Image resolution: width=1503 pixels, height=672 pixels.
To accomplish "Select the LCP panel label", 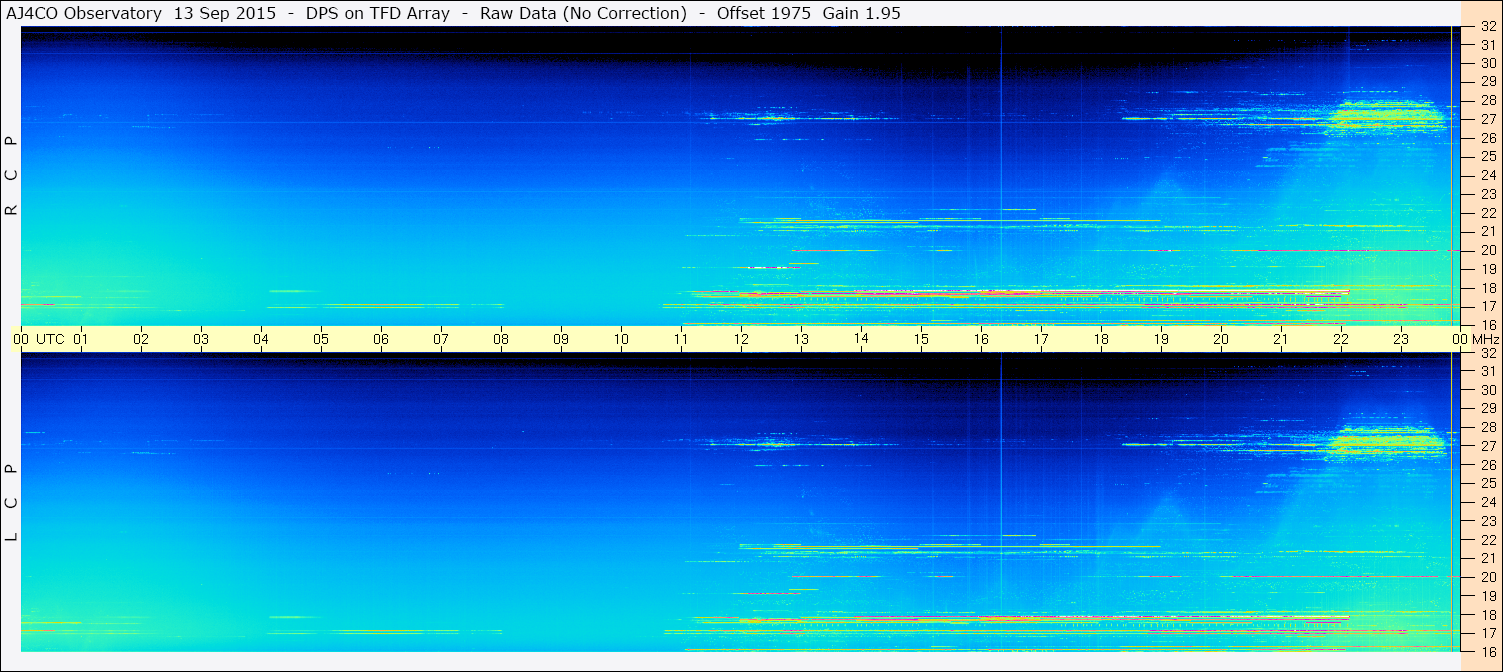I will [12, 502].
